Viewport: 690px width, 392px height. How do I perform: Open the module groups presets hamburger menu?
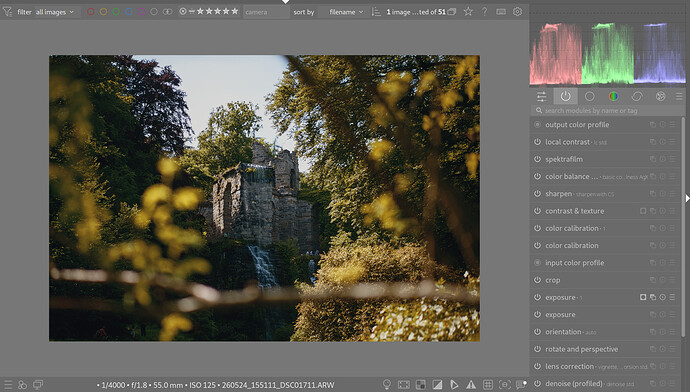[x=679, y=96]
